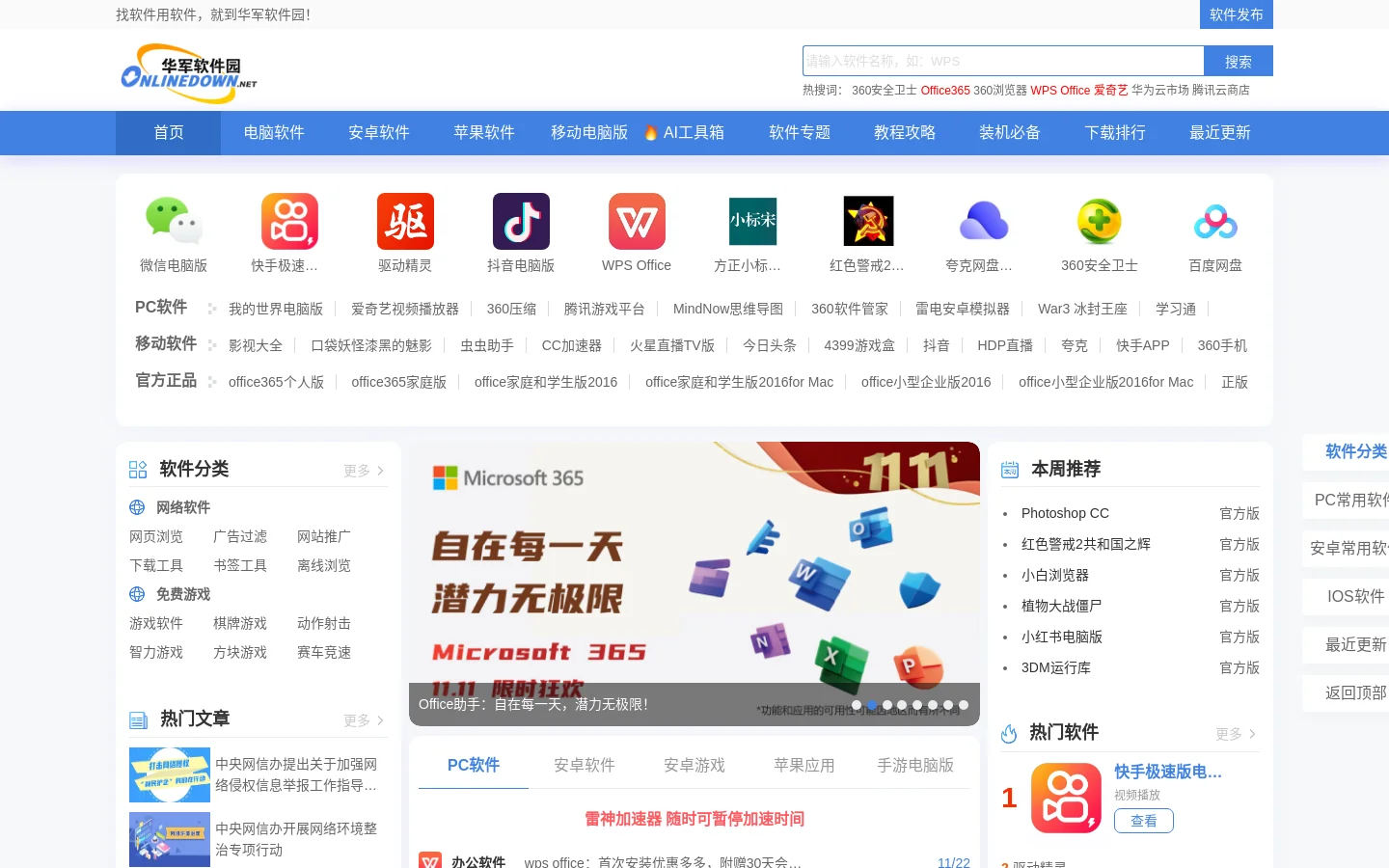Open office365个人版 link
Viewport: 1389px width, 868px height.
coord(276,382)
